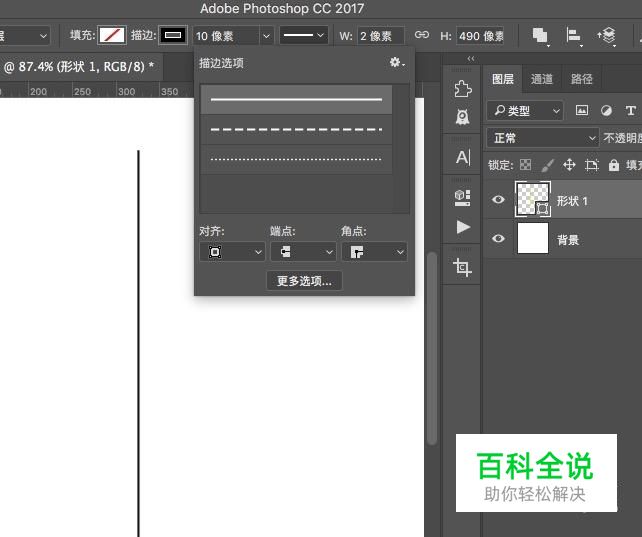
Task: Click the document tab 形状 1, RGB/8
Action: pyautogui.click(x=79, y=66)
